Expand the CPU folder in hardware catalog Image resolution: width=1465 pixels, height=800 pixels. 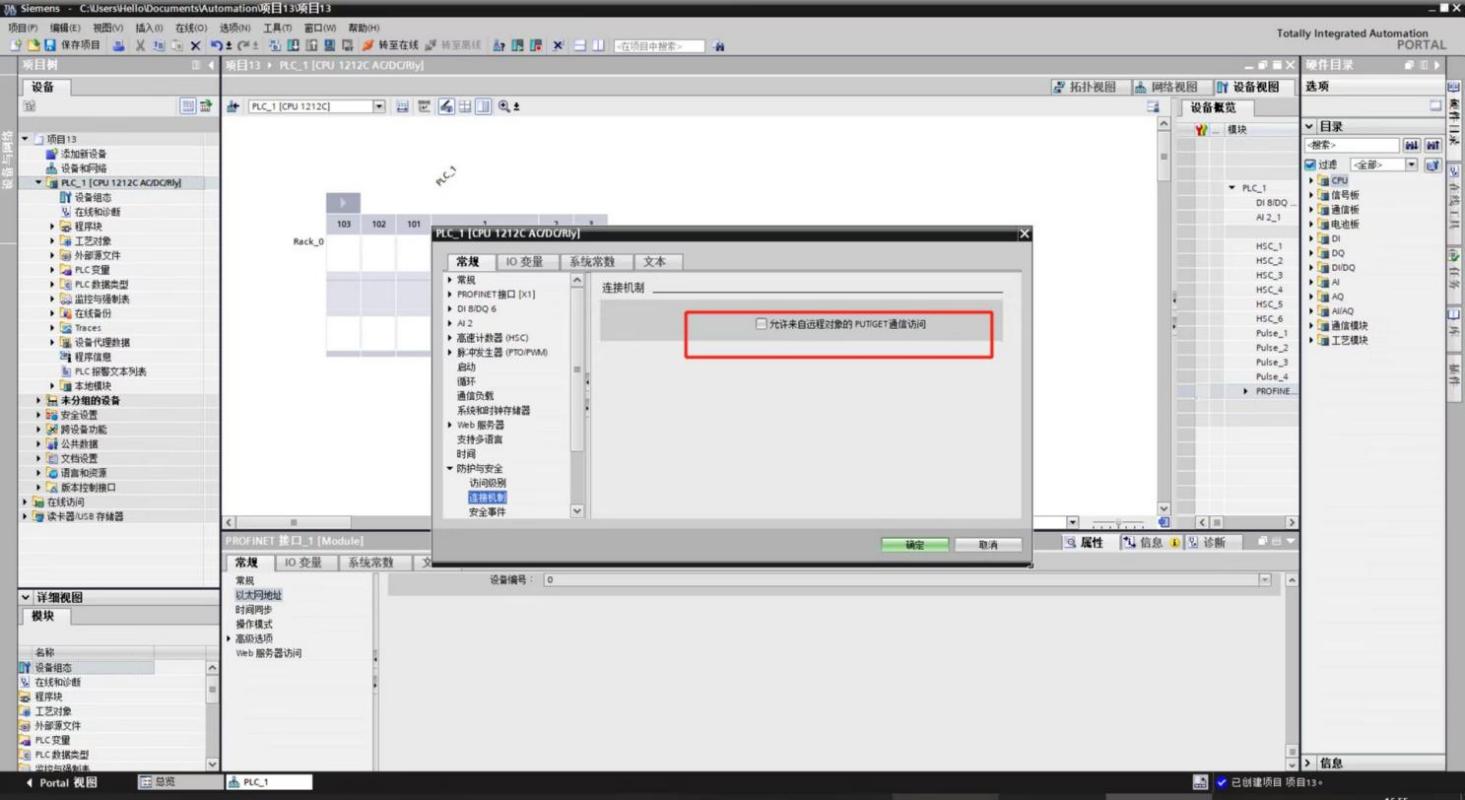tap(1312, 180)
